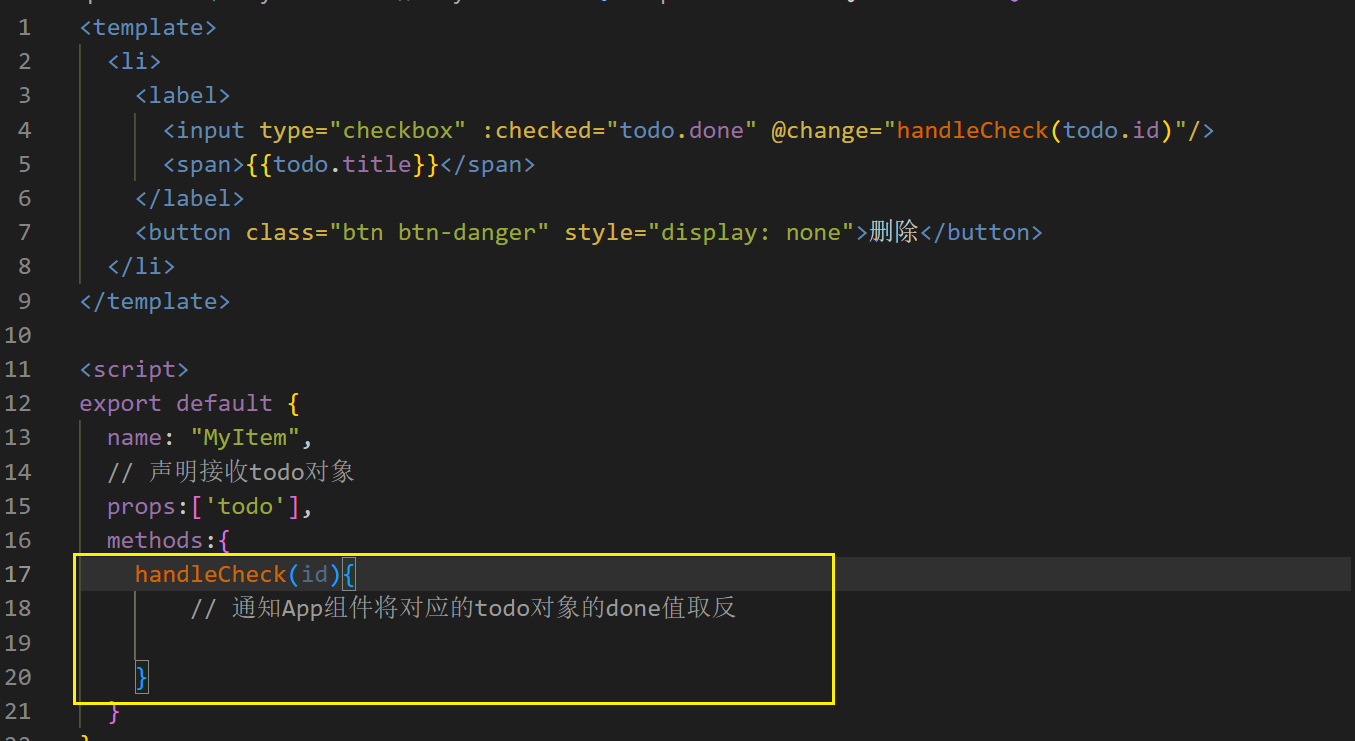Click the opening <li> tag on line 2
This screenshot has height=741, width=1355.
(135, 61)
